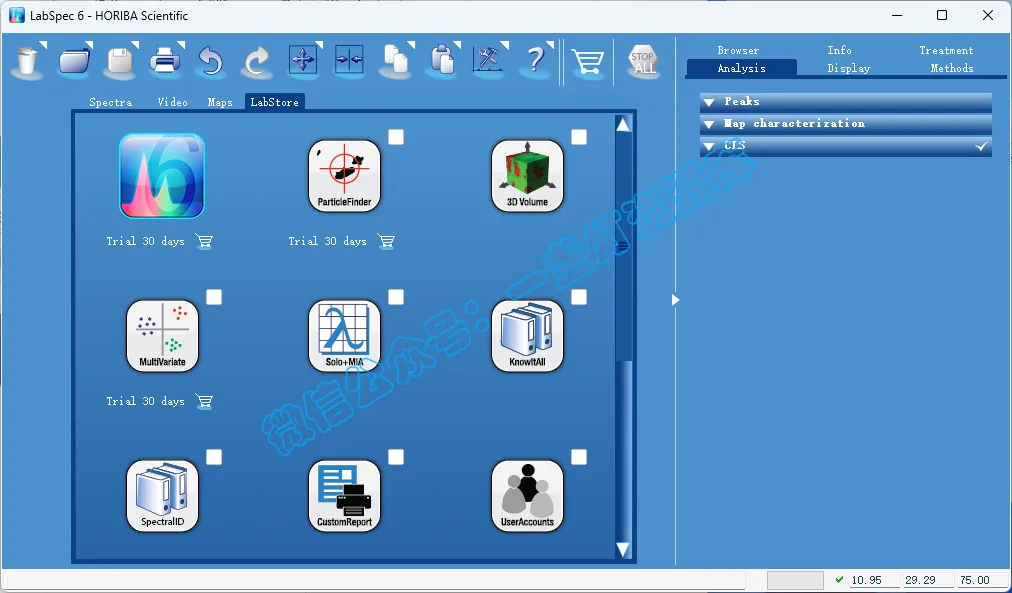
Task: Toggle the CLS section checkmark
Action: pyautogui.click(x=981, y=146)
